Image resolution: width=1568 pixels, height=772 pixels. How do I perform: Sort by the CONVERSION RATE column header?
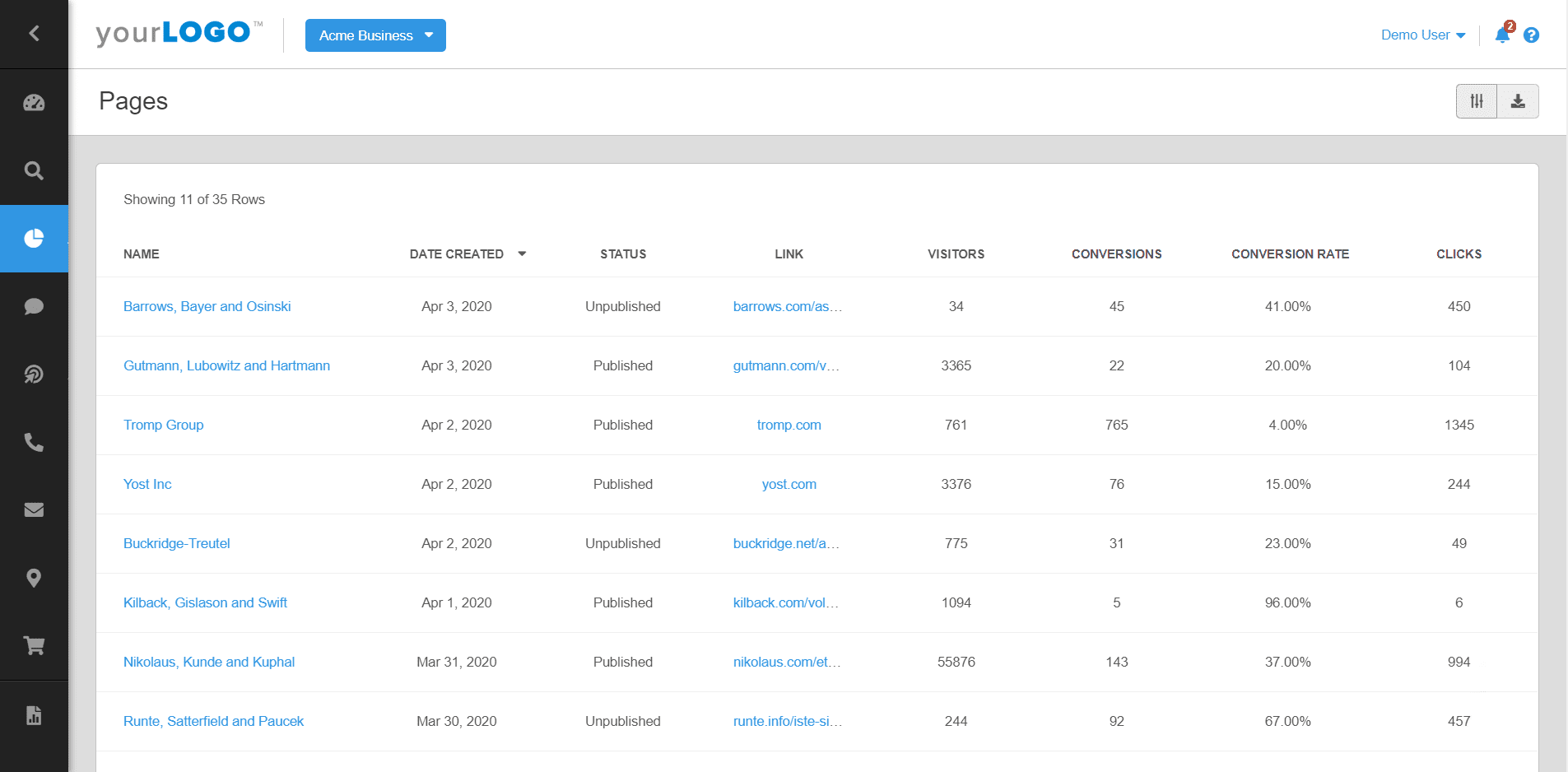[x=1290, y=254]
